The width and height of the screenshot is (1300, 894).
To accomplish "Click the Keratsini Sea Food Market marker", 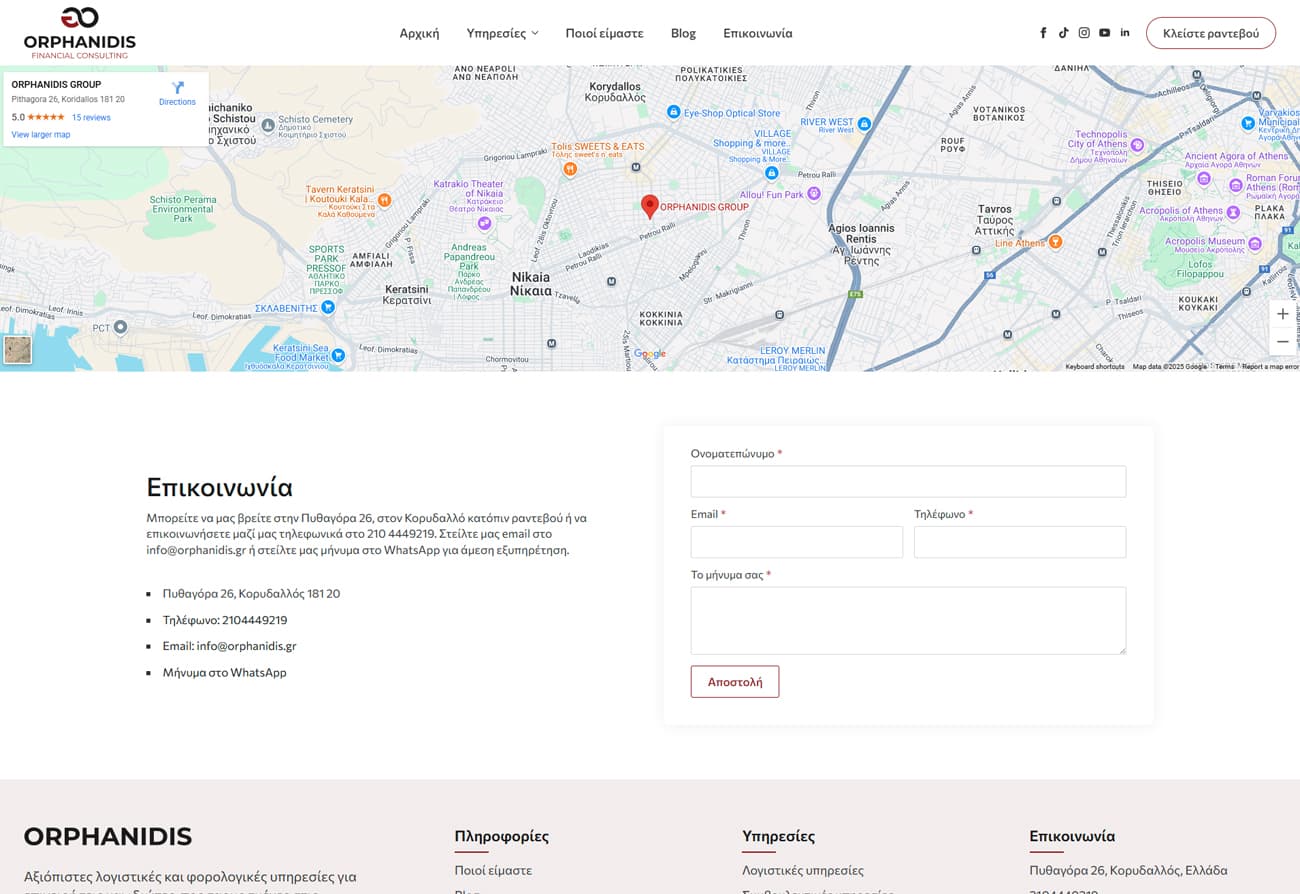I will (338, 354).
